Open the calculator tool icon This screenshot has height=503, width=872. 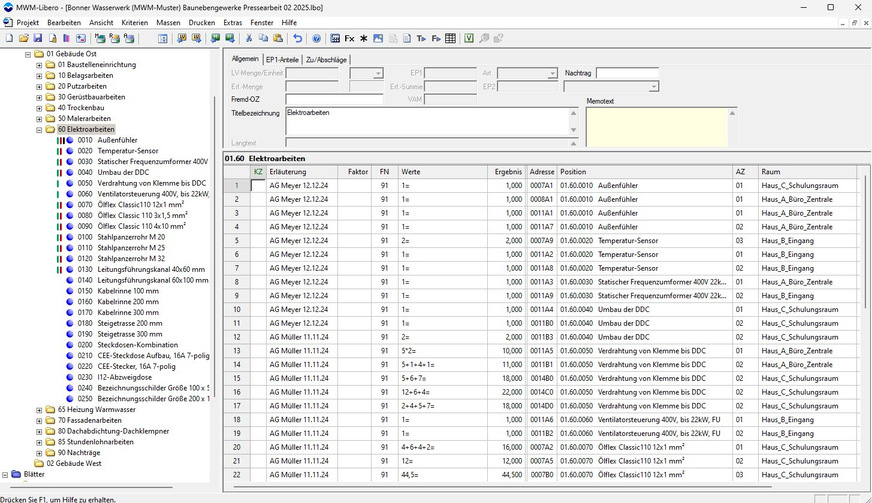click(x=336, y=38)
